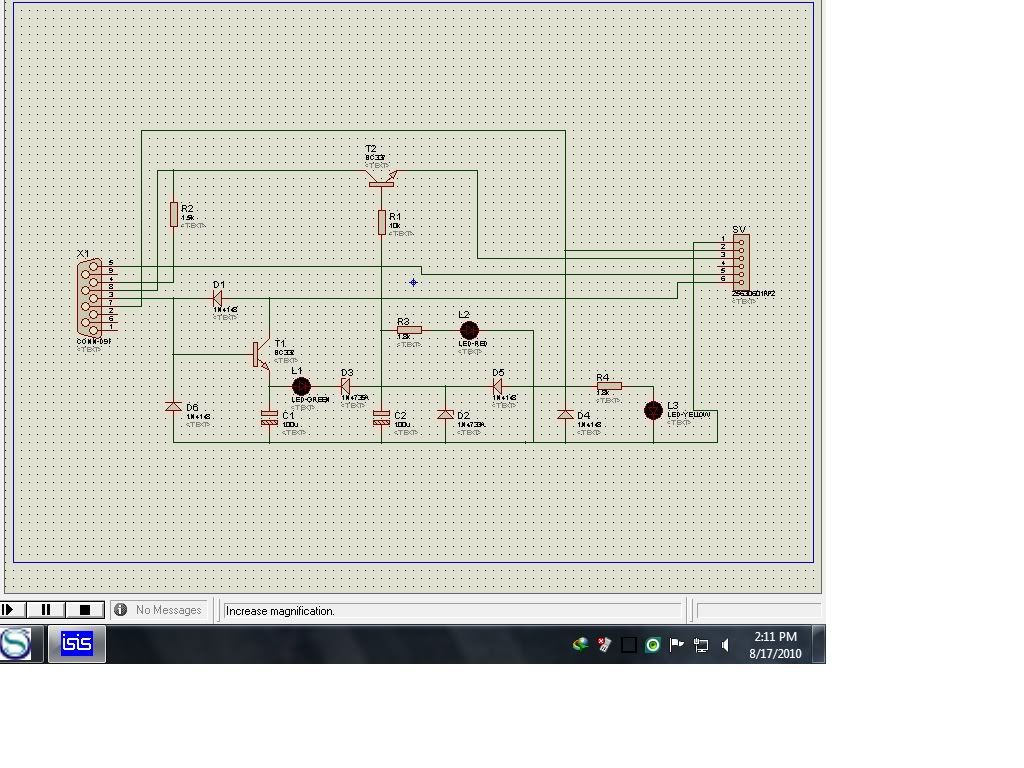Screen dimensions: 1024x768
Task: Select the COMM-D9 connector X1
Action: point(89,295)
